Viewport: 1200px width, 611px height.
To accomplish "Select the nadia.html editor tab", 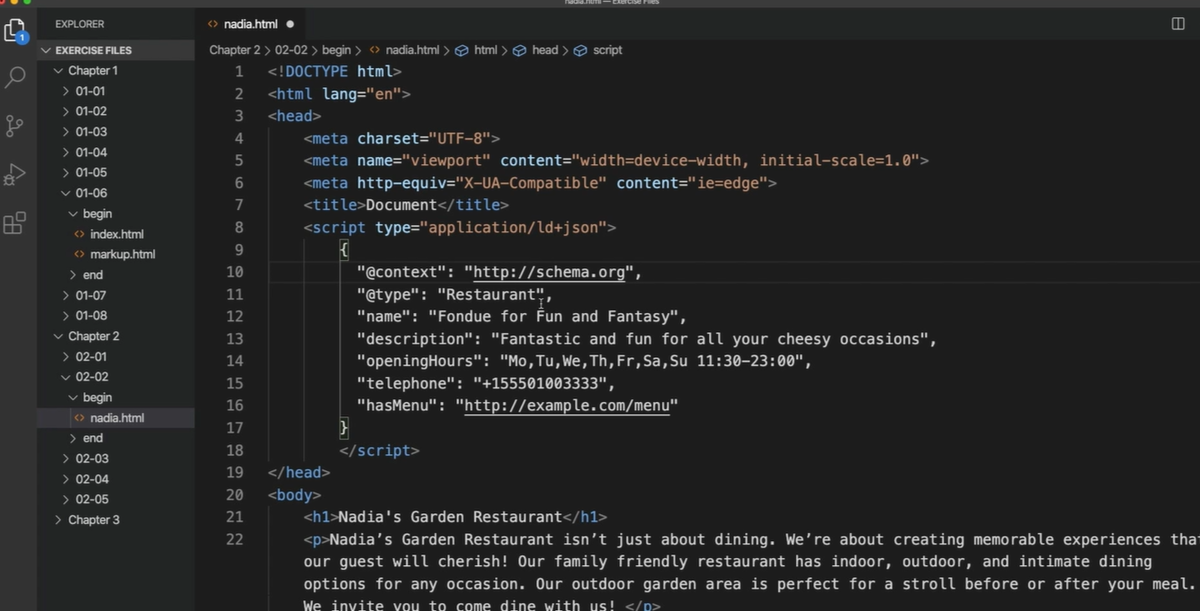I will [250, 23].
